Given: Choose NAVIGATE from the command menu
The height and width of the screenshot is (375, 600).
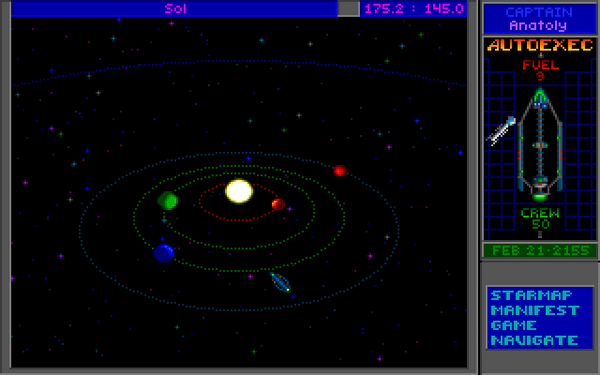Looking at the screenshot, I should 535,340.
